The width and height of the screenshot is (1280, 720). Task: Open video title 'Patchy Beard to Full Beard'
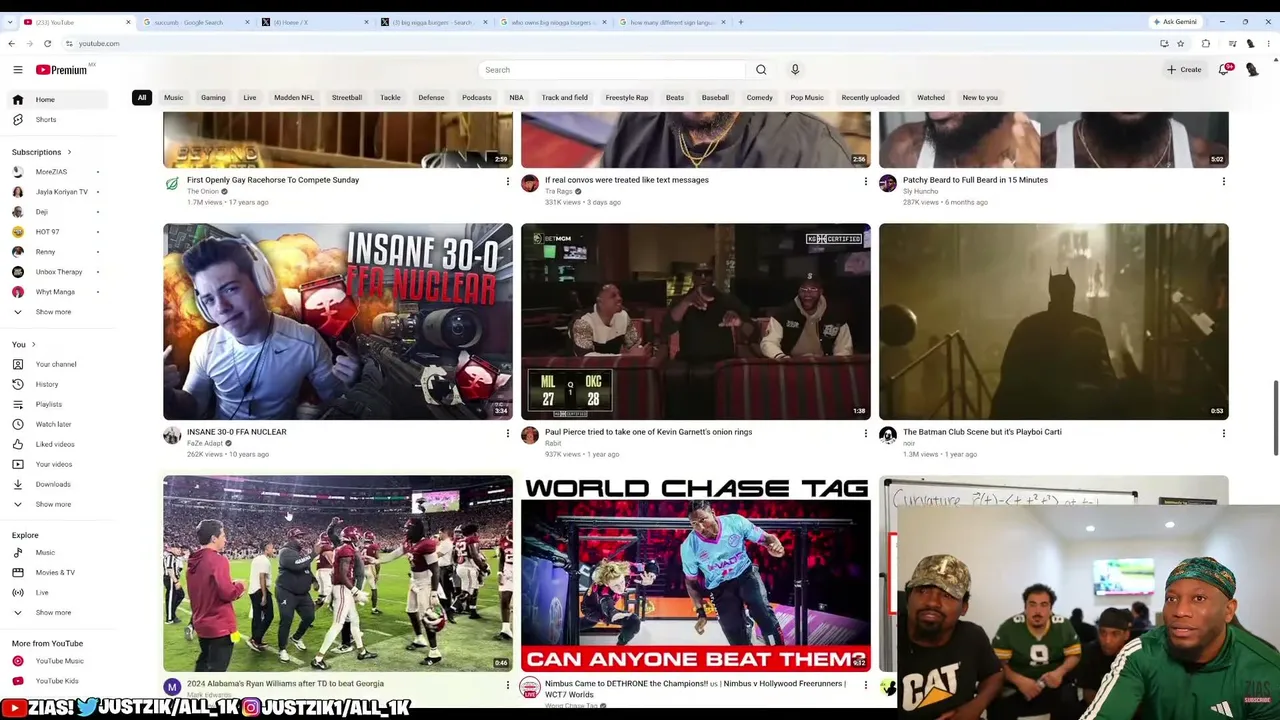click(x=975, y=180)
